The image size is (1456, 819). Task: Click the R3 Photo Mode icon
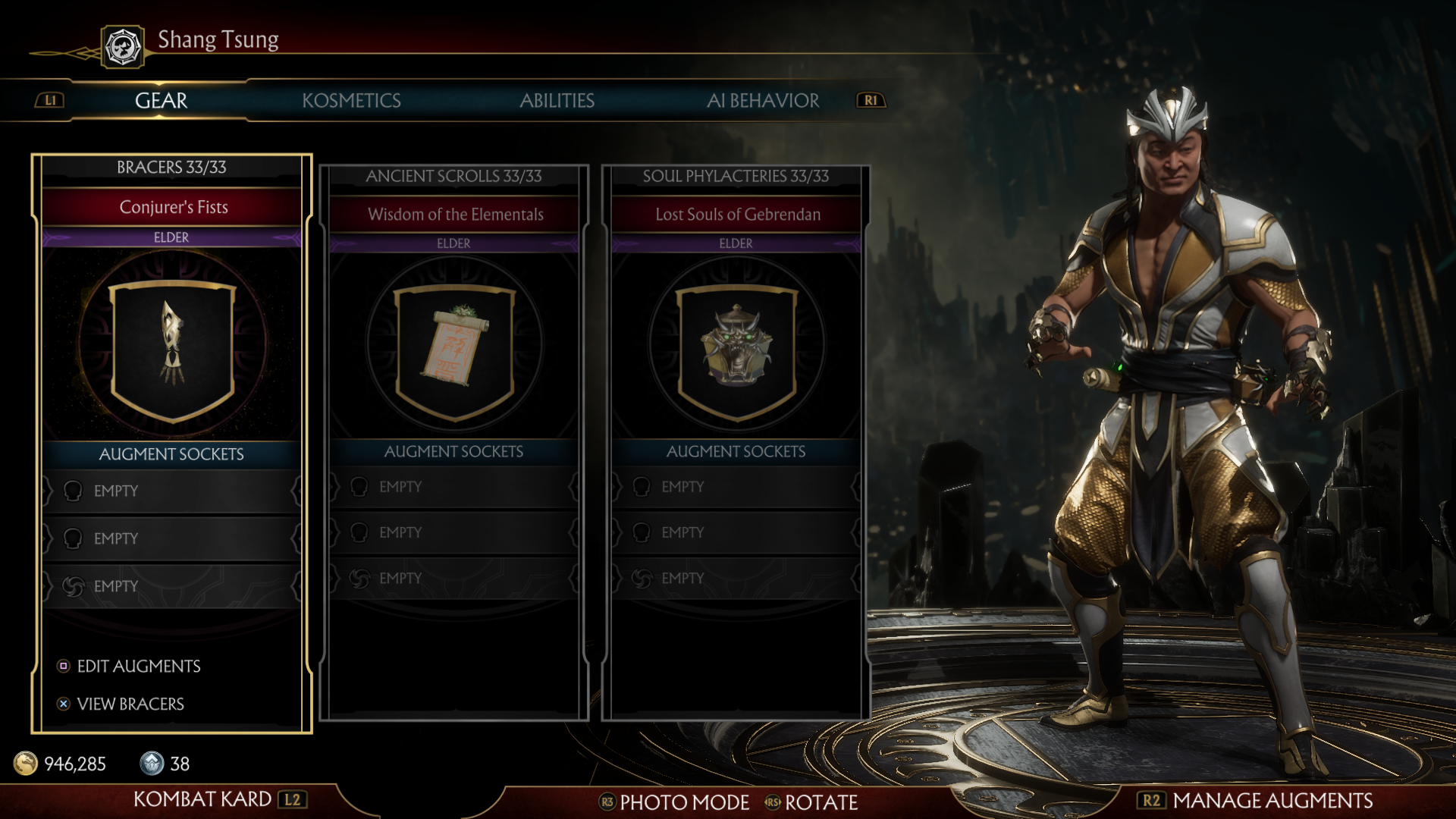point(607,802)
